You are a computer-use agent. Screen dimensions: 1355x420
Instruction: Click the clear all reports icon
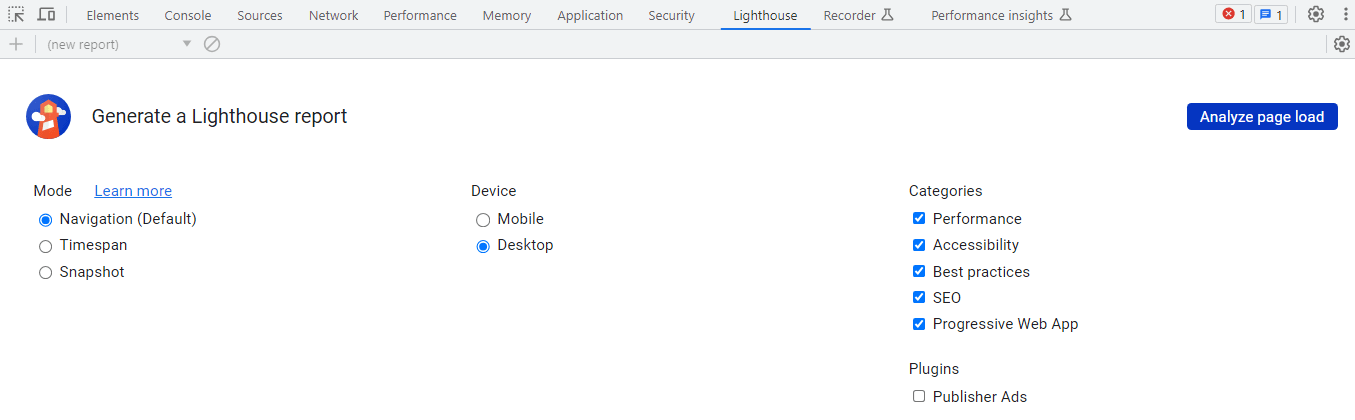(x=212, y=44)
